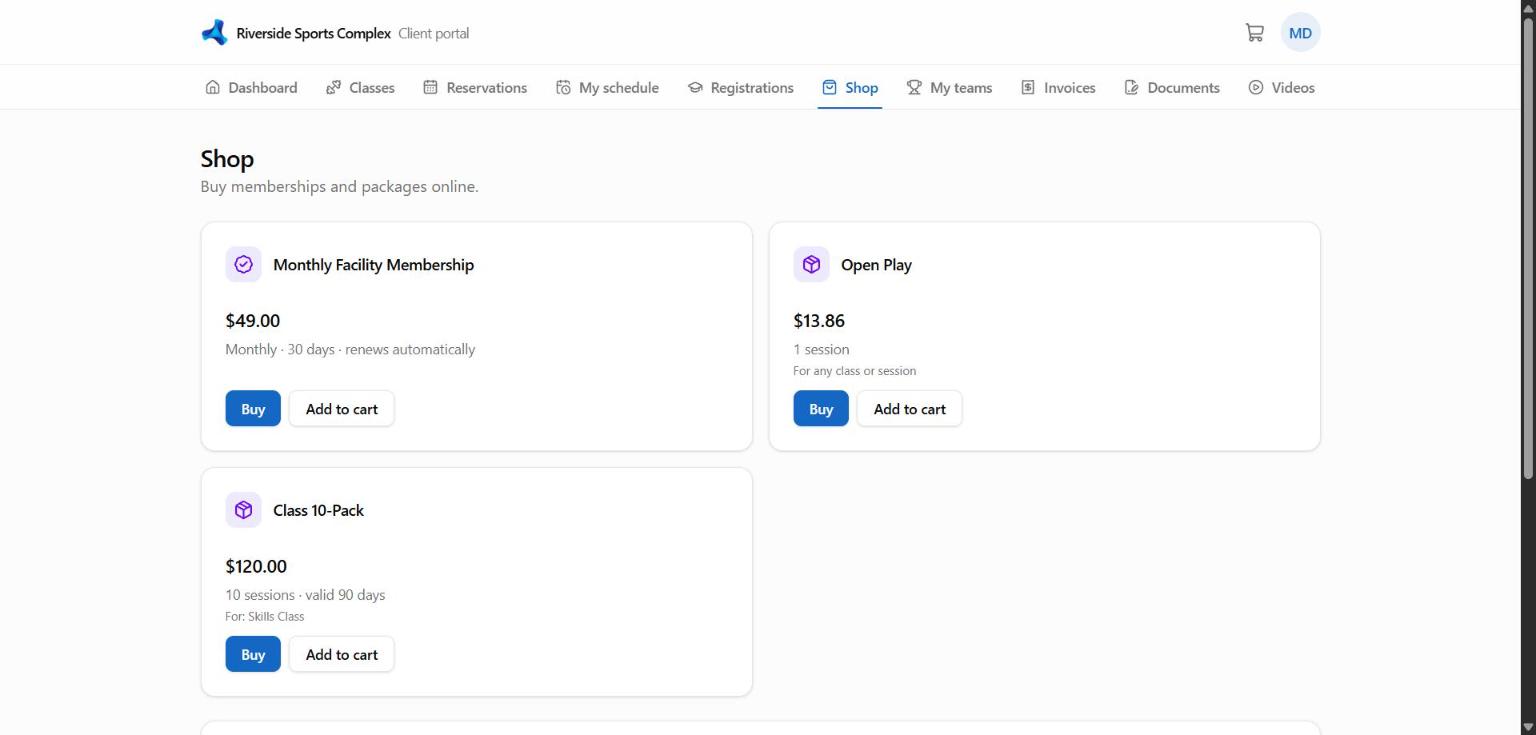Click the Riverside Sports Complex logo
Viewport: 1536px width, 735px height.
click(x=214, y=33)
